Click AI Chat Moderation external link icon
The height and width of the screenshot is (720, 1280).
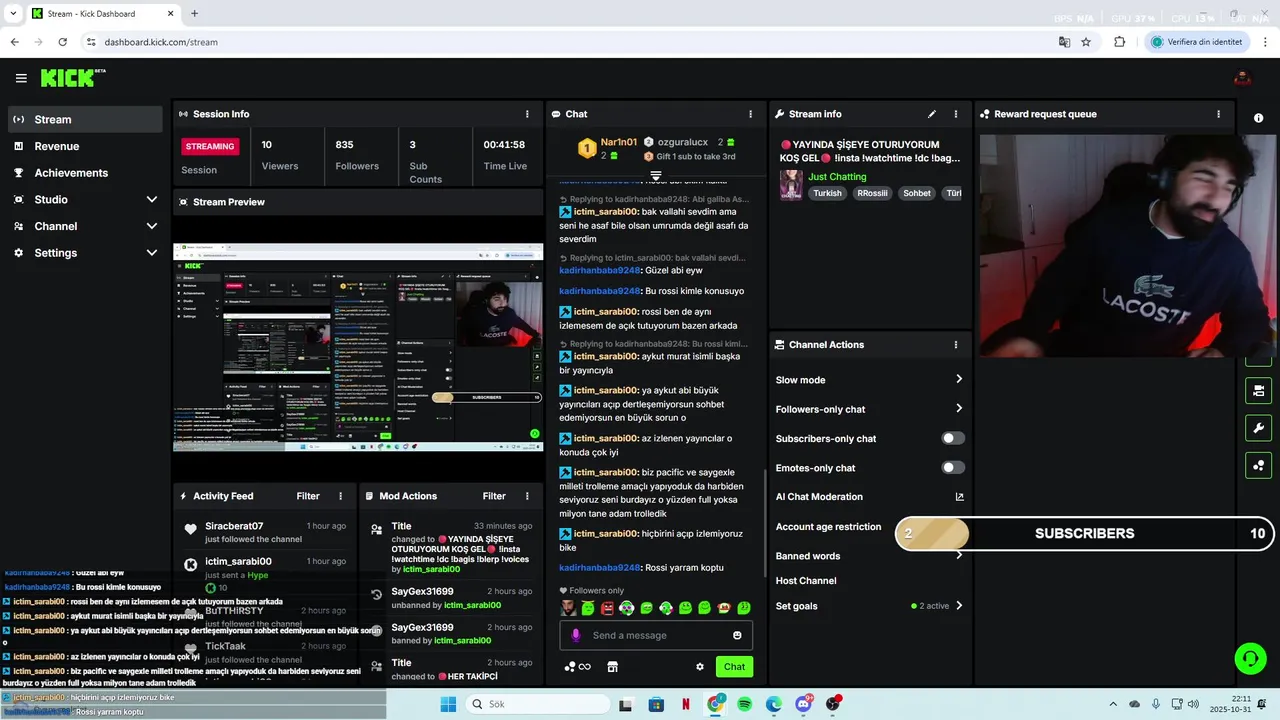coord(959,497)
